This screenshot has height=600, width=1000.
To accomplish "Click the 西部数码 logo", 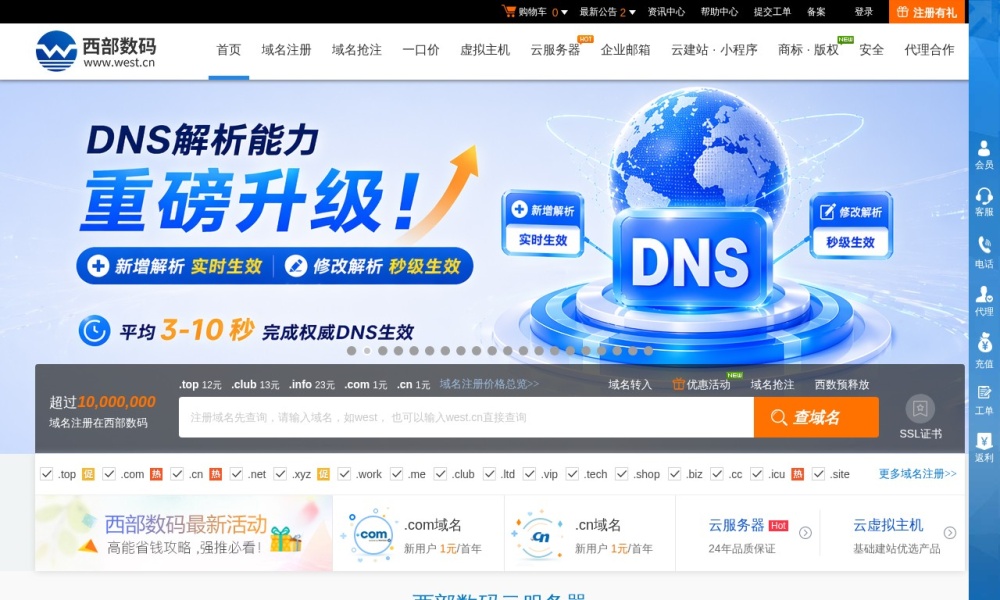I will pos(95,48).
